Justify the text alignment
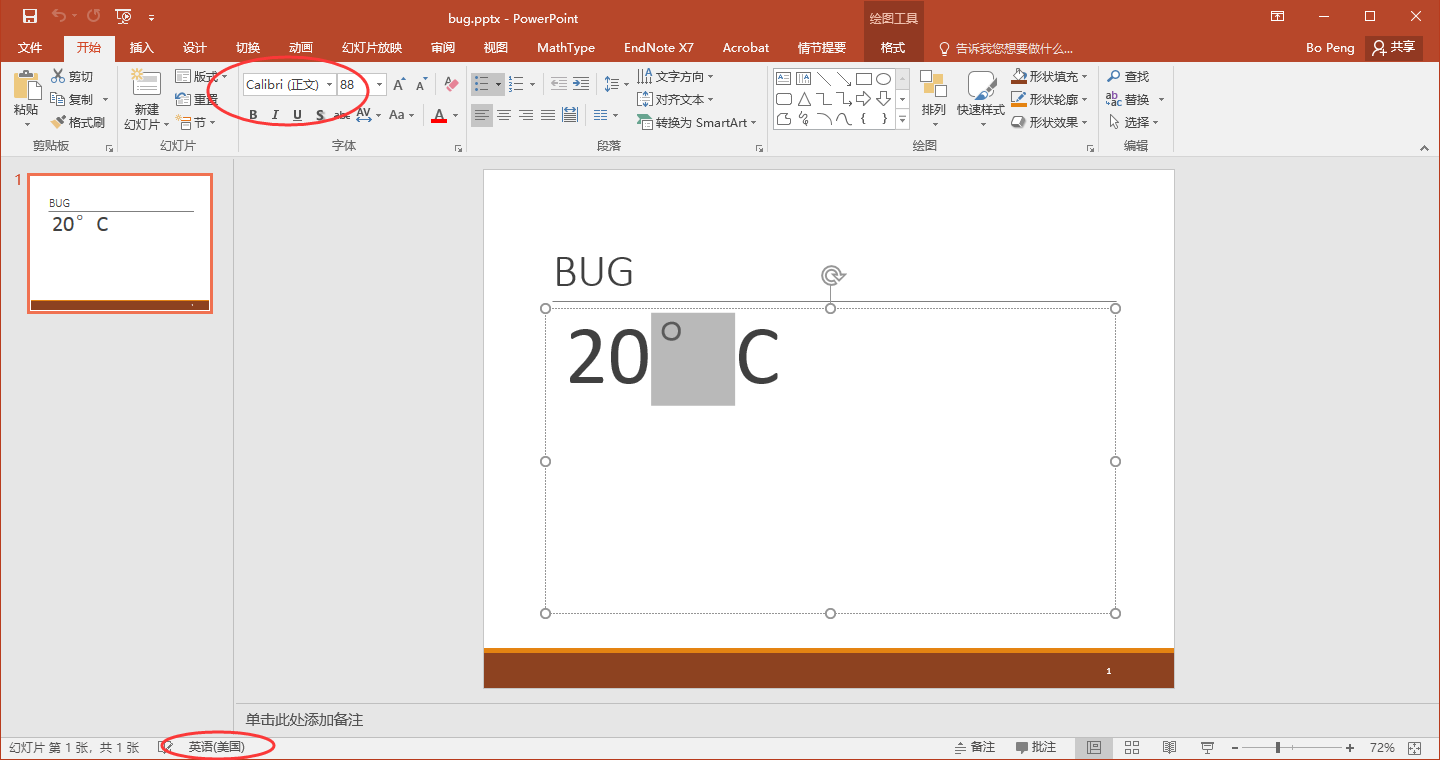Screen dimensions: 1440x760 pyautogui.click(x=548, y=115)
